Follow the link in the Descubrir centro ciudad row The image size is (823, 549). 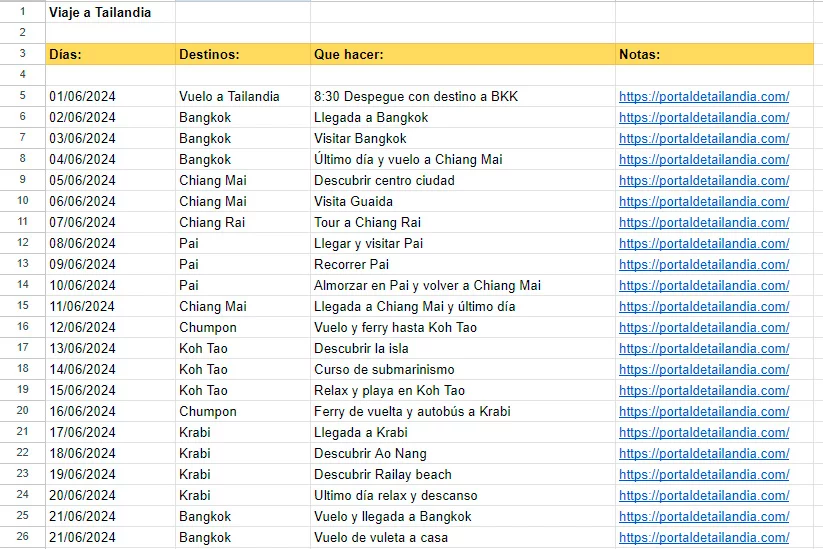coord(704,181)
